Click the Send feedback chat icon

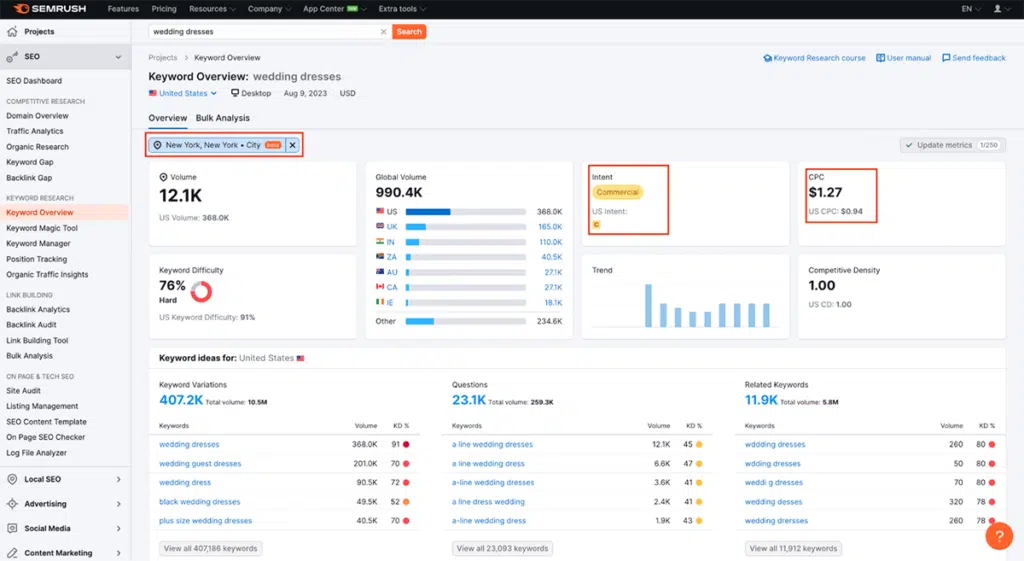(946, 58)
